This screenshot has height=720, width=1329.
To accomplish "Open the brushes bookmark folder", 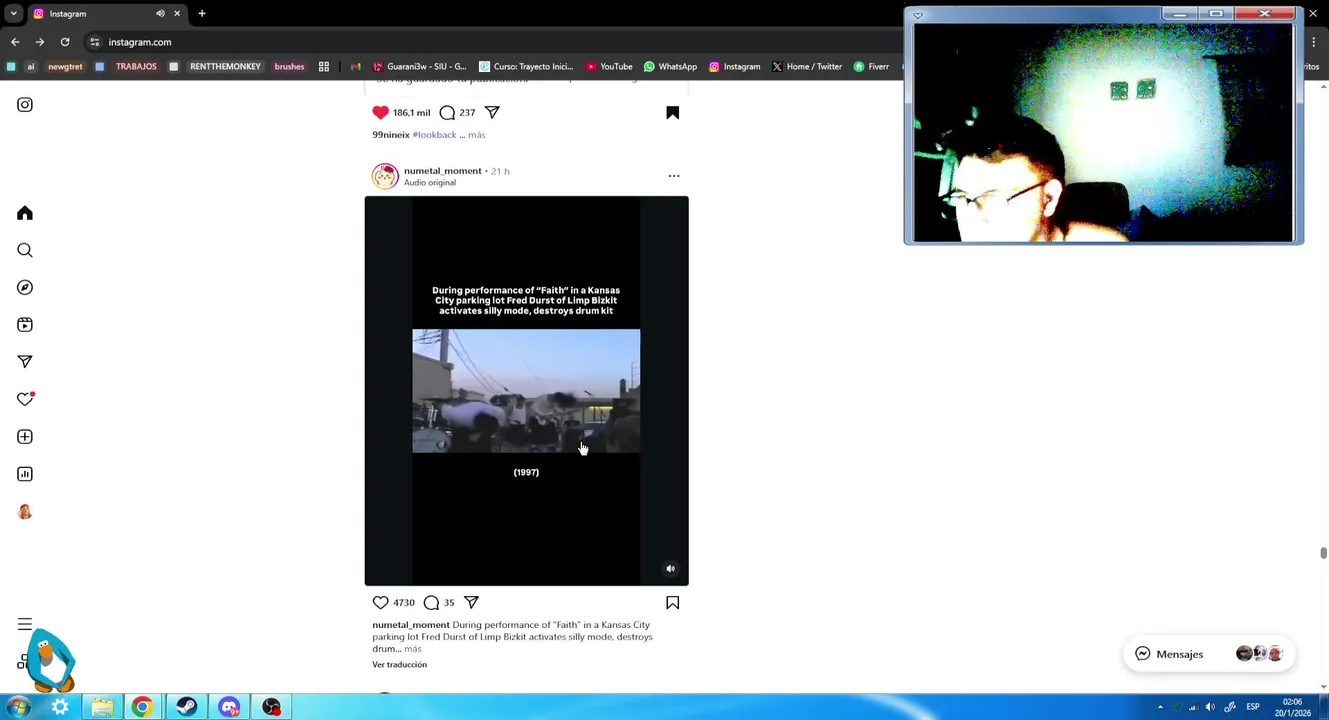I will (x=289, y=67).
